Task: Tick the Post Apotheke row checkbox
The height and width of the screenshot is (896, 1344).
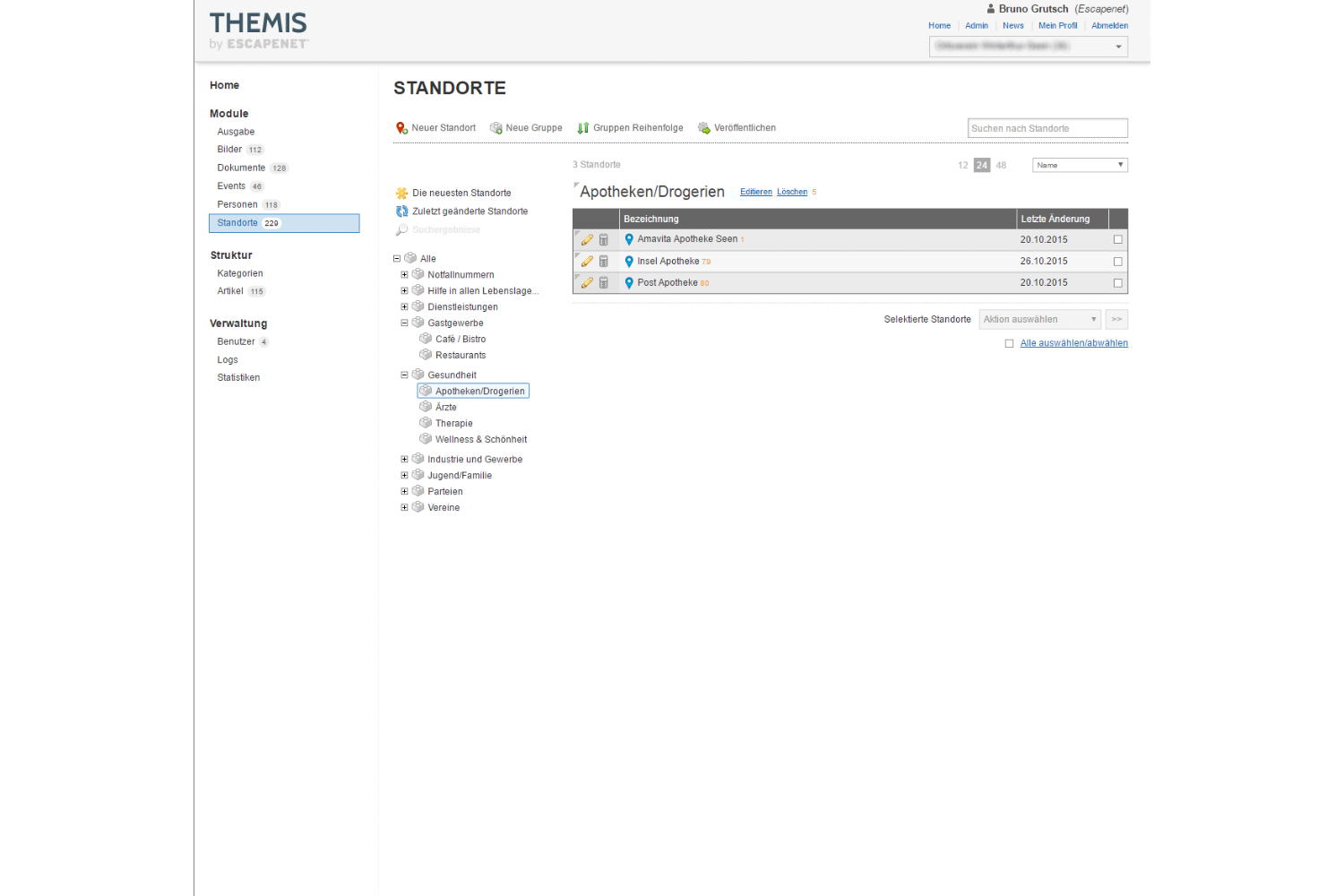Action: click(1117, 283)
